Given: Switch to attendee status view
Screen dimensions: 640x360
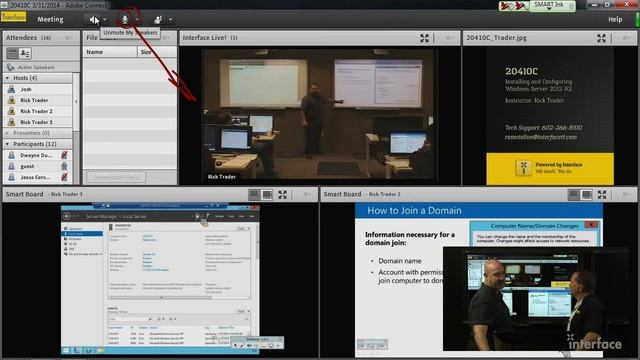Looking at the screenshot, I should [25, 53].
